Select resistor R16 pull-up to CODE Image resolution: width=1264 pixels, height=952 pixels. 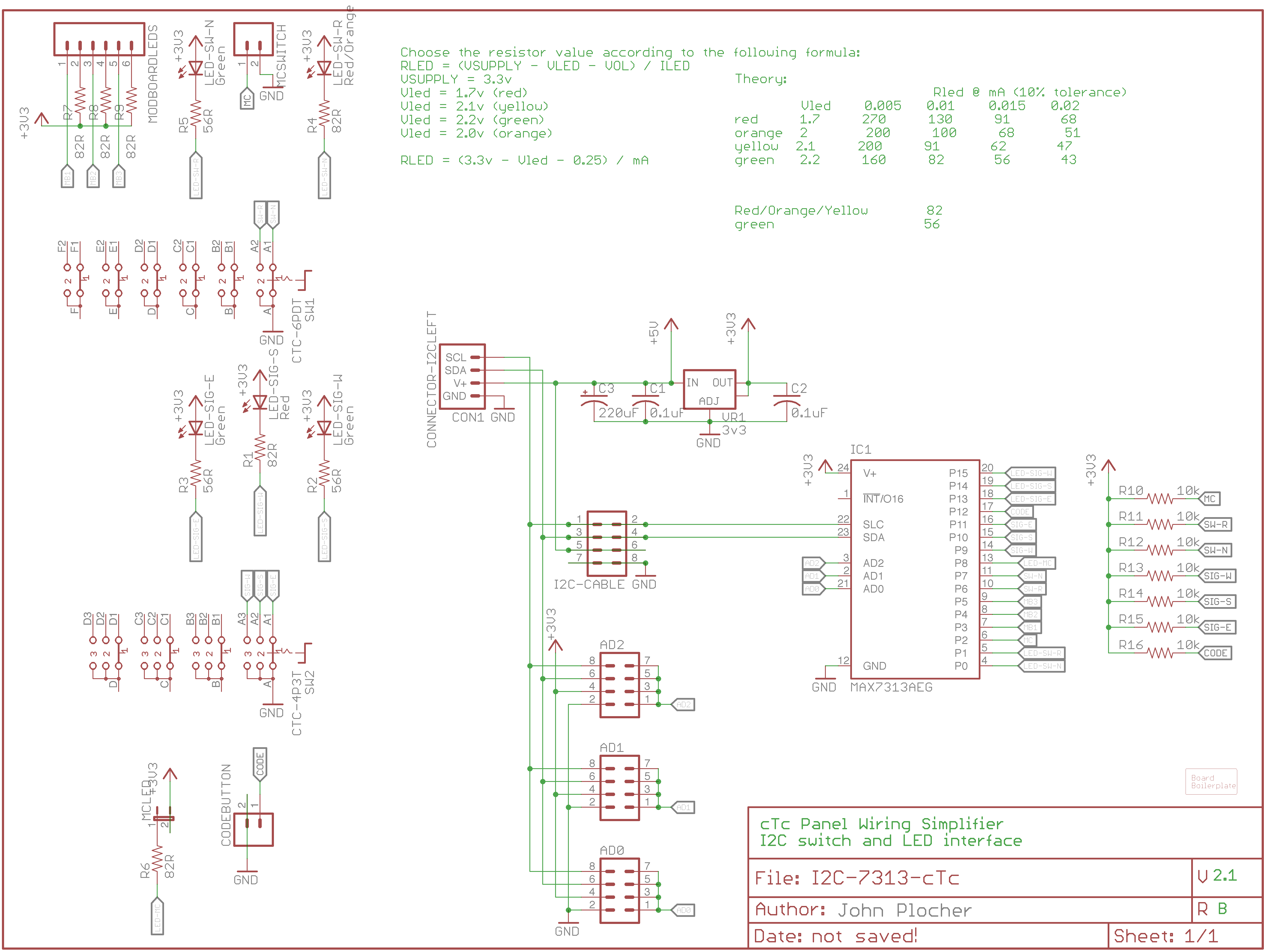pos(1160,653)
